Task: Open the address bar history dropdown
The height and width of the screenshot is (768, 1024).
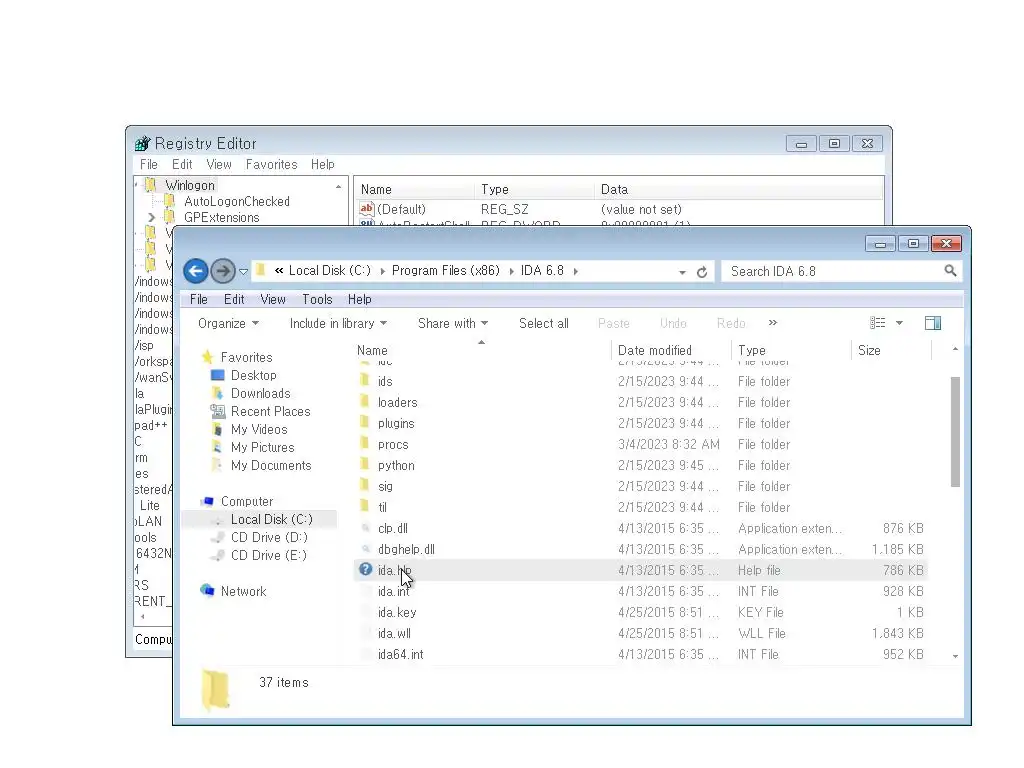Action: (682, 272)
